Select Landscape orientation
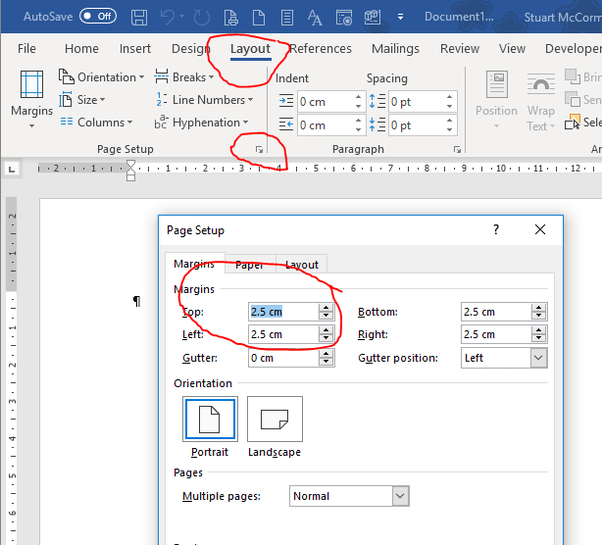Screen dimensions: 602x545 (275, 427)
